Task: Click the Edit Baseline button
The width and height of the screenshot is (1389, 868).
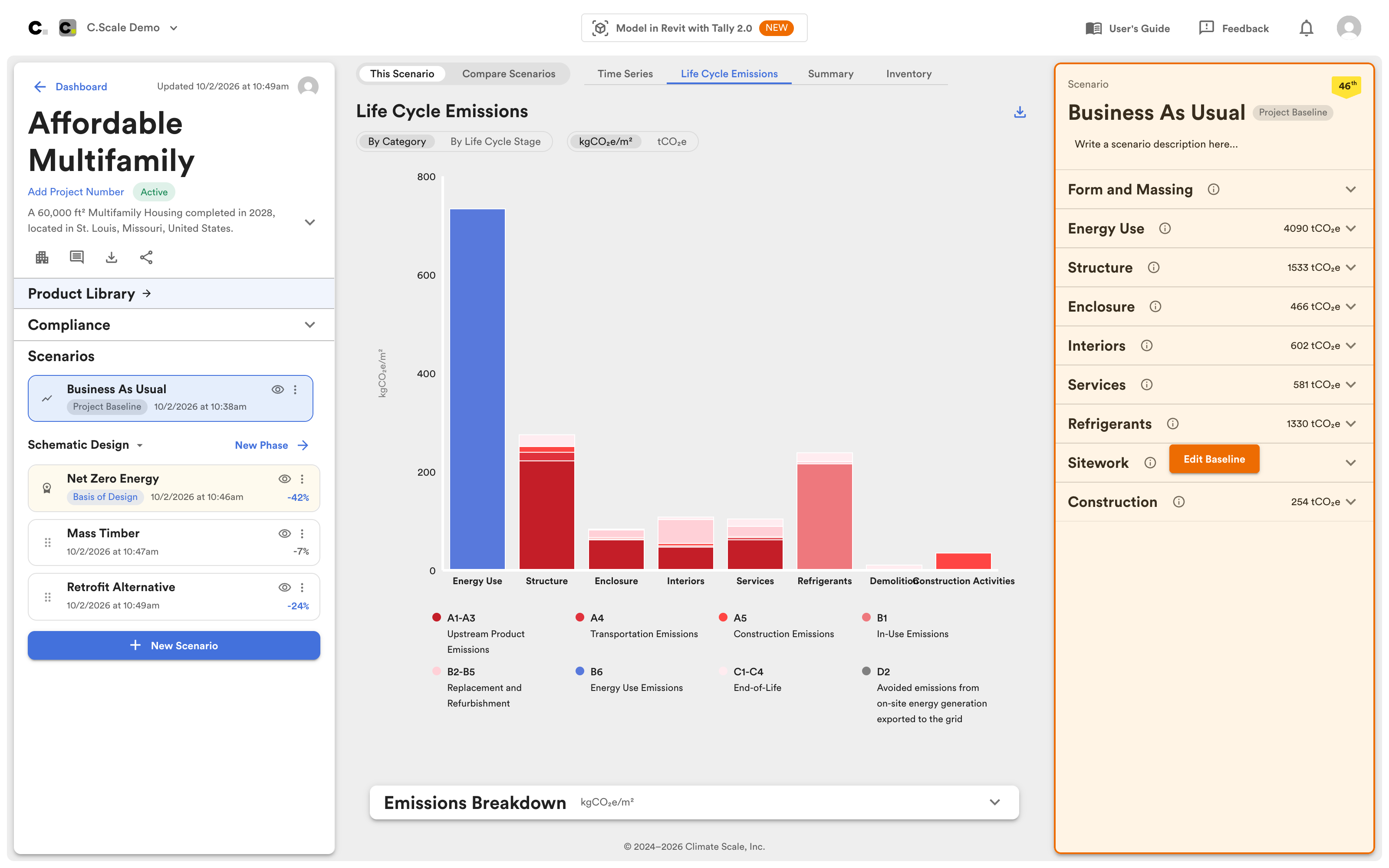Action: coord(1214,459)
